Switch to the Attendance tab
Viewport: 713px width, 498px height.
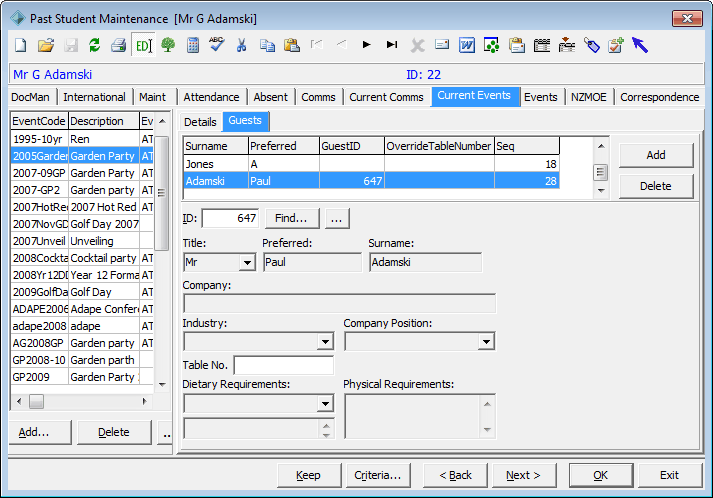(x=211, y=97)
